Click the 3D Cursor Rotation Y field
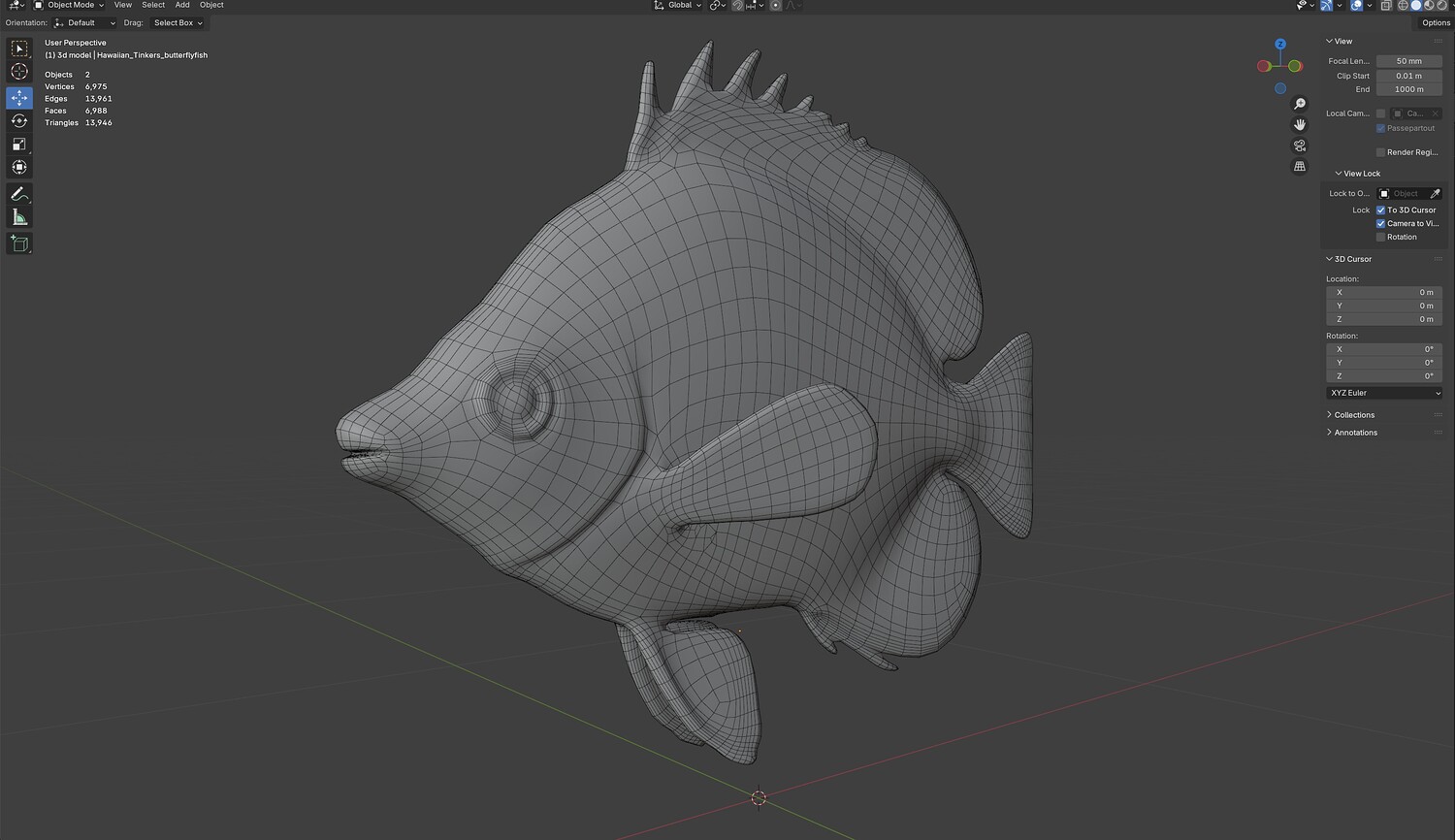This screenshot has height=840, width=1455. (x=1384, y=363)
